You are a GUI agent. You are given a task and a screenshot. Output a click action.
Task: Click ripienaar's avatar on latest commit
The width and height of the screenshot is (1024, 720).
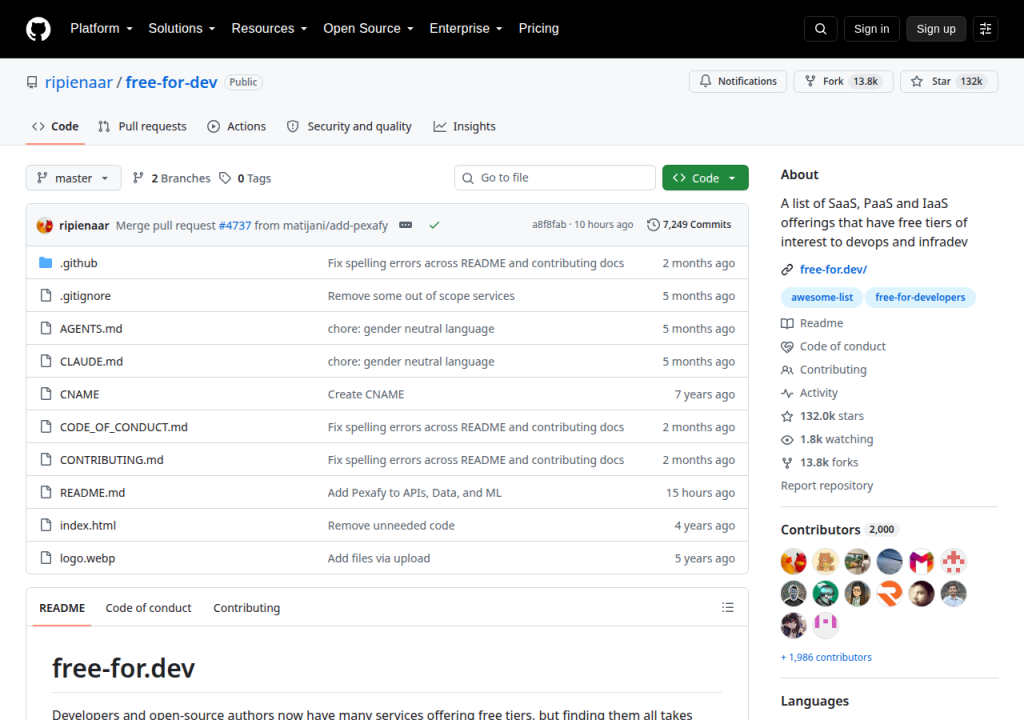click(45, 225)
